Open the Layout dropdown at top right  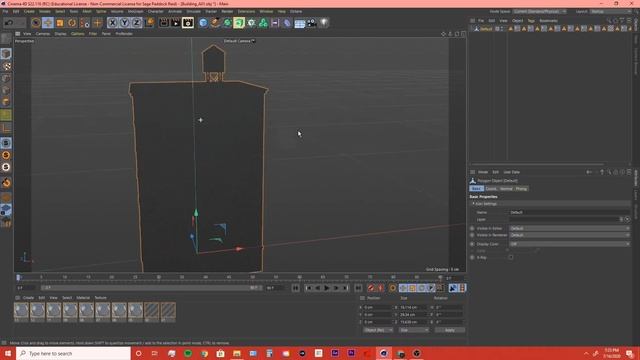610,11
